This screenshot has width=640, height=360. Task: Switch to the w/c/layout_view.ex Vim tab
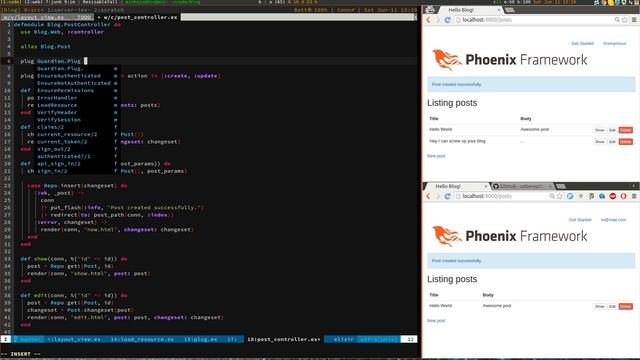47,17
